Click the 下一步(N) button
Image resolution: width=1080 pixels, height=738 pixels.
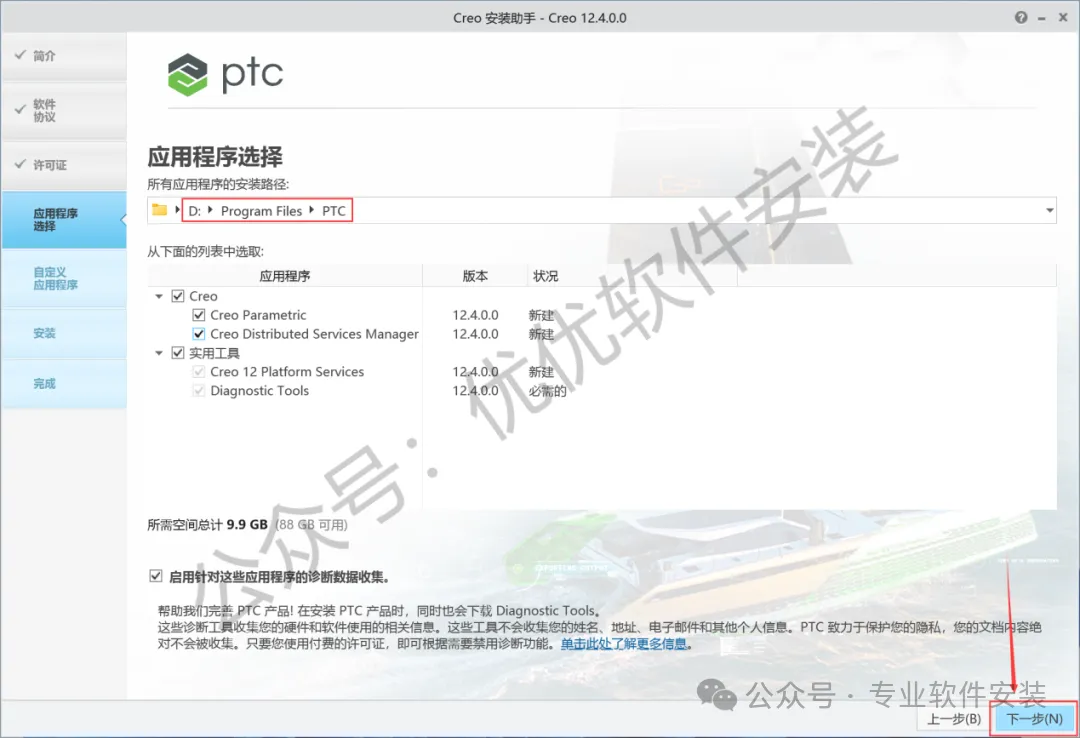point(1034,719)
